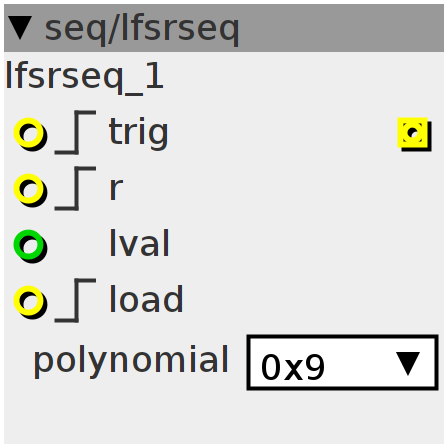This screenshot has width=448, height=448.
Task: Click the lfsrseq_1 instance name
Action: pos(85,77)
